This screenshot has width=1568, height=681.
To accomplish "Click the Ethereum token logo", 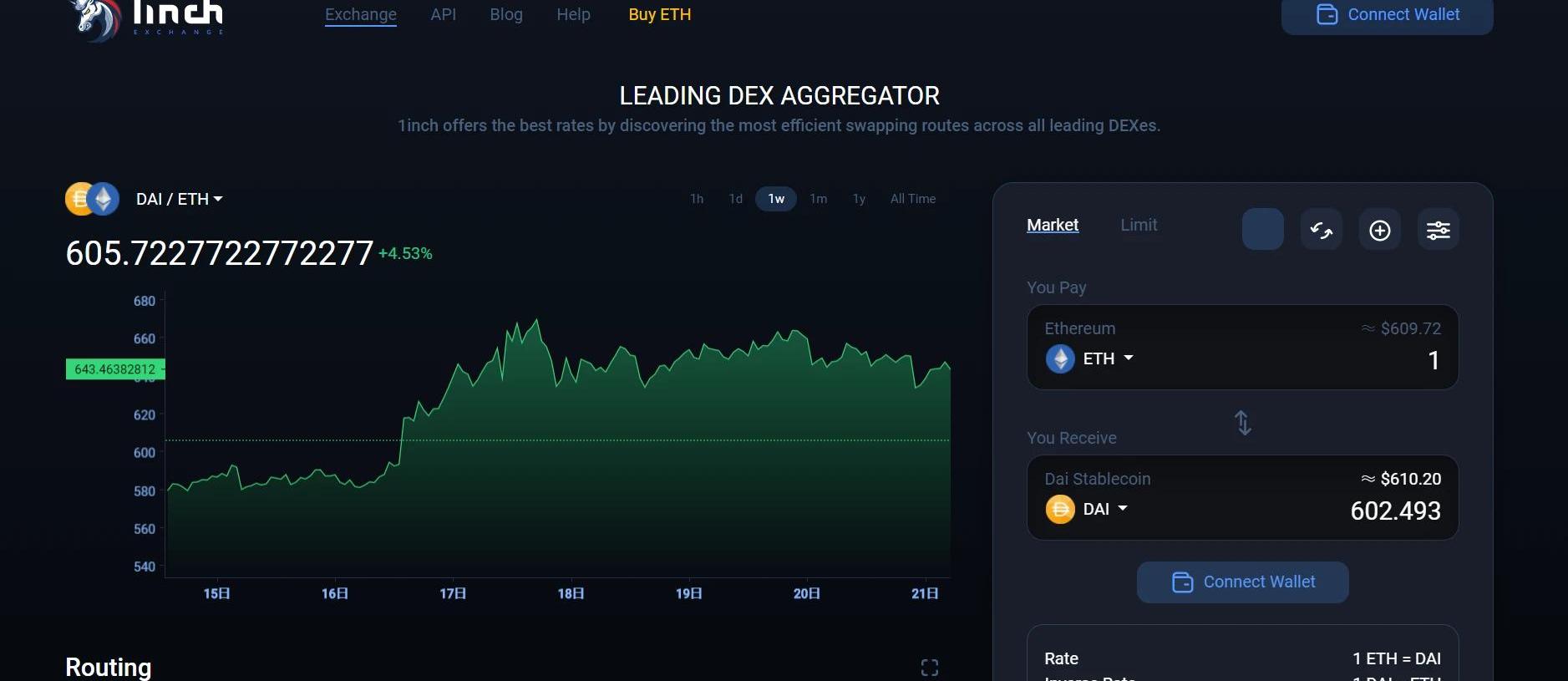I will [x=1060, y=358].
